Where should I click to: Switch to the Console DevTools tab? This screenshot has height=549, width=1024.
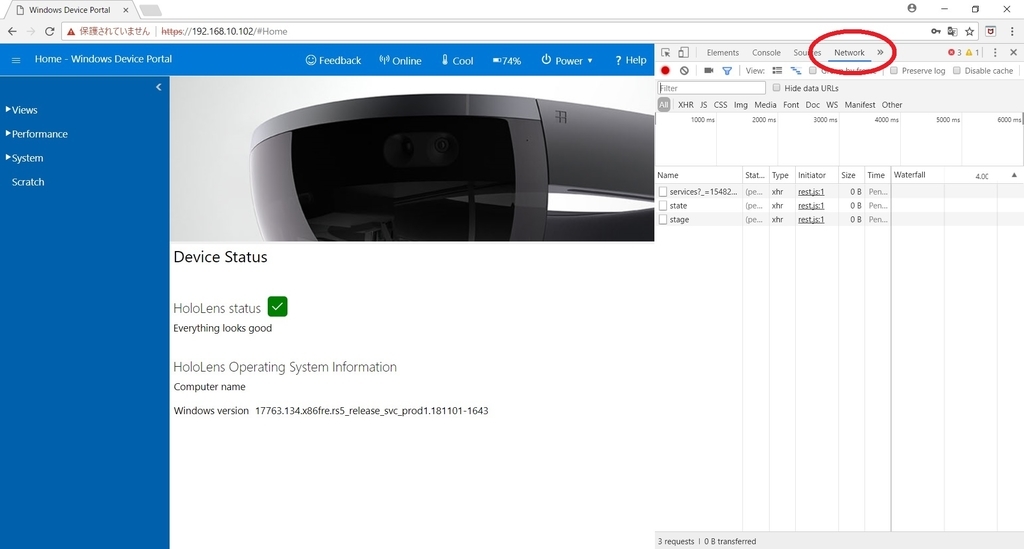(x=766, y=53)
